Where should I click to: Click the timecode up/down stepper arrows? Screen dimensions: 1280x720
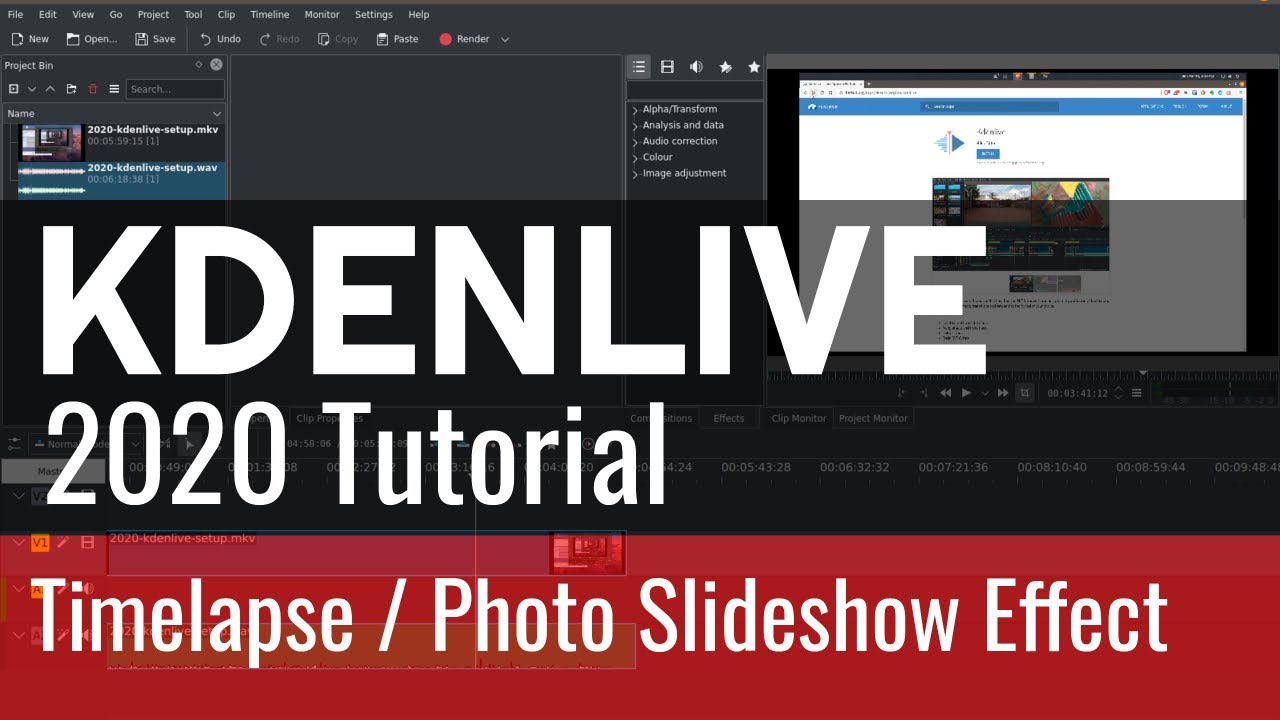pos(1118,394)
